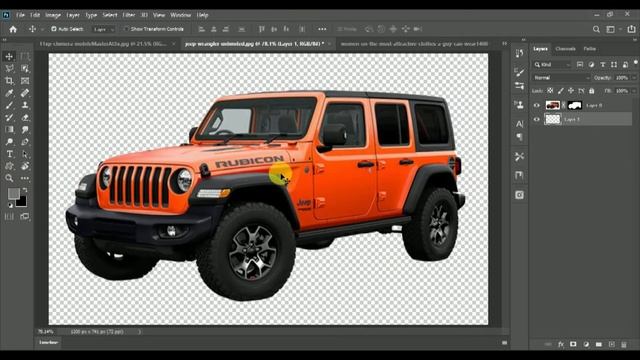Toggle lock transparent pixels
The height and width of the screenshot is (360, 640).
(550, 91)
